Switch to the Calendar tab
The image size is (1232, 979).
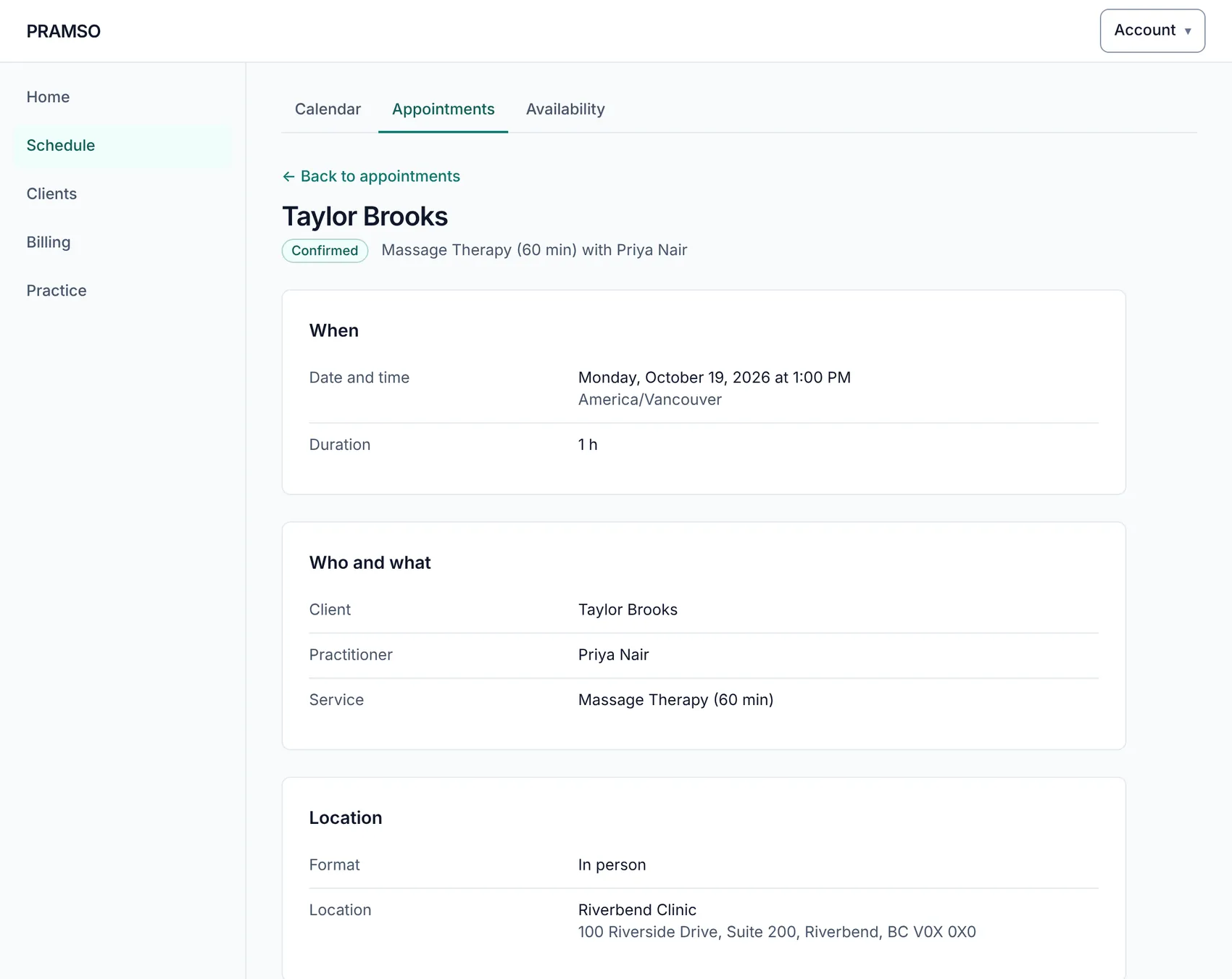click(x=328, y=109)
